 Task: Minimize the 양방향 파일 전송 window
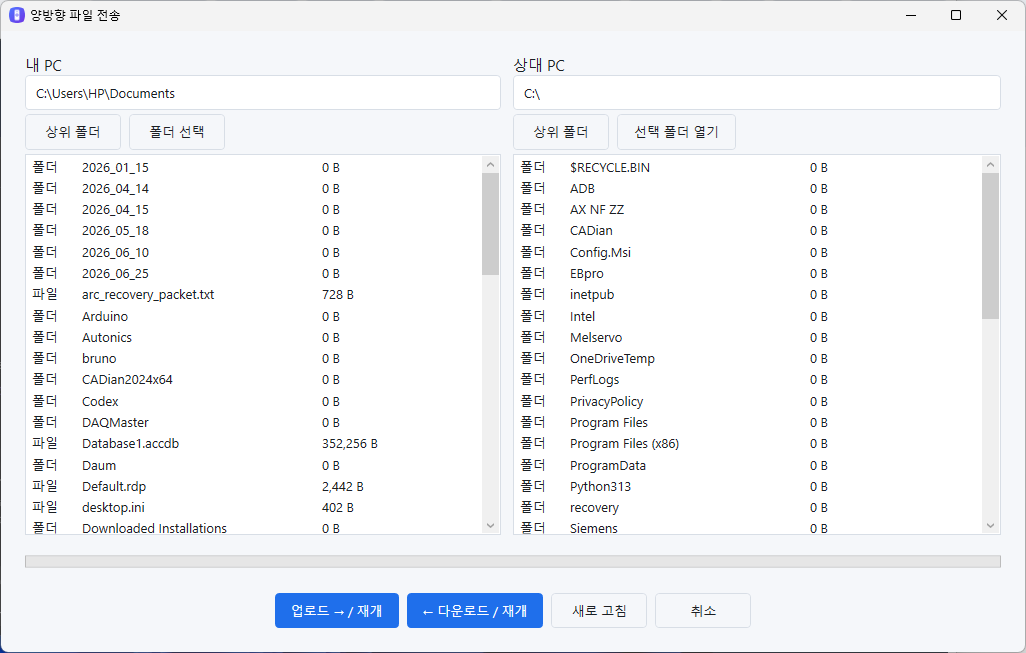911,15
